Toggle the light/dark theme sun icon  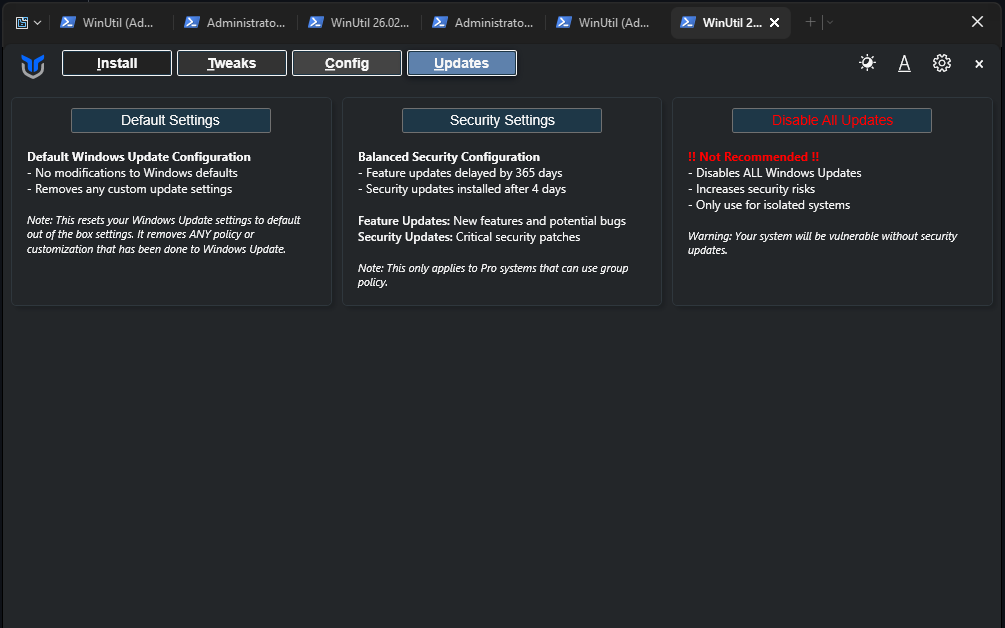867,63
